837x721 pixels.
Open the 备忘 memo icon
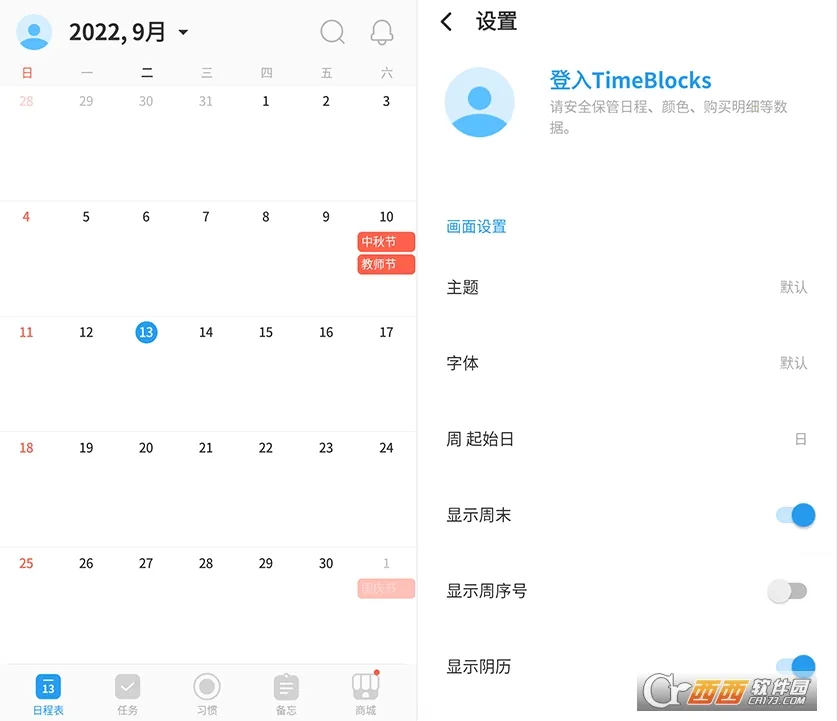point(286,687)
